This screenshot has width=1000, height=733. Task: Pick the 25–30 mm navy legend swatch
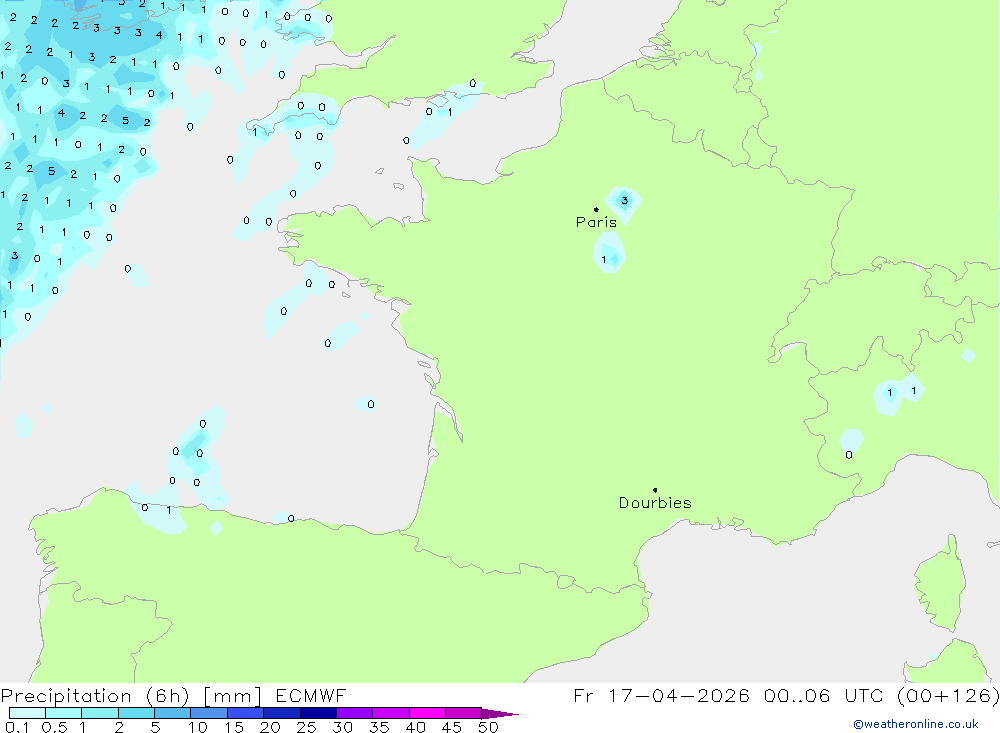pos(318,713)
